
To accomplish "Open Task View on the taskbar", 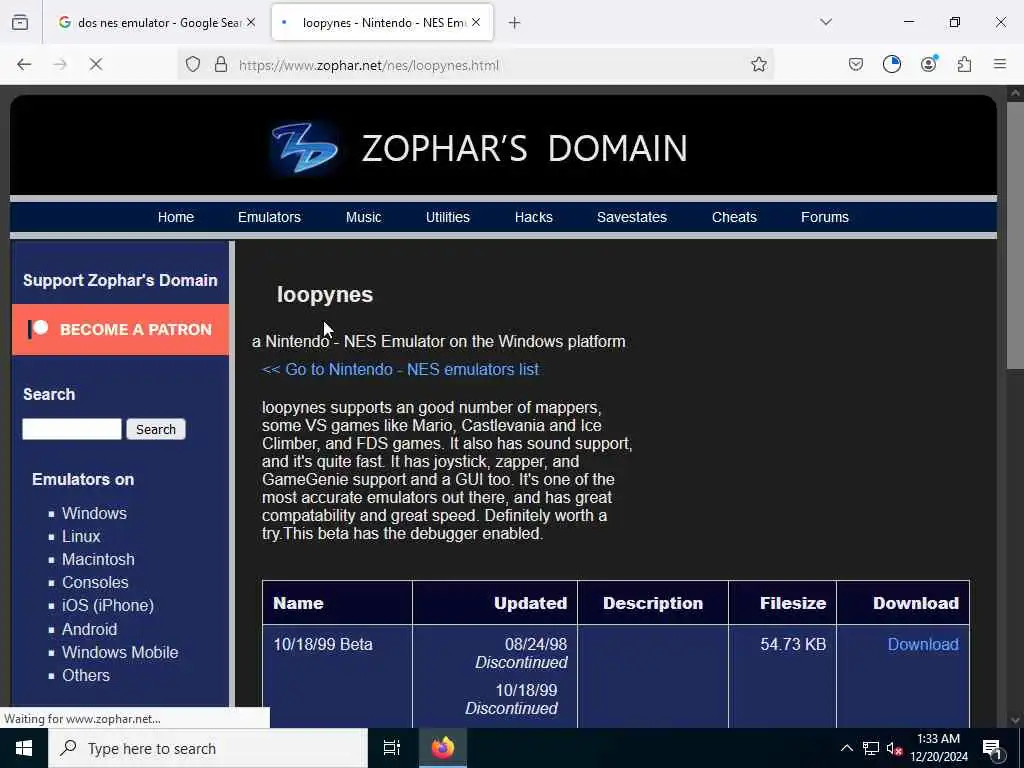I will (391, 748).
